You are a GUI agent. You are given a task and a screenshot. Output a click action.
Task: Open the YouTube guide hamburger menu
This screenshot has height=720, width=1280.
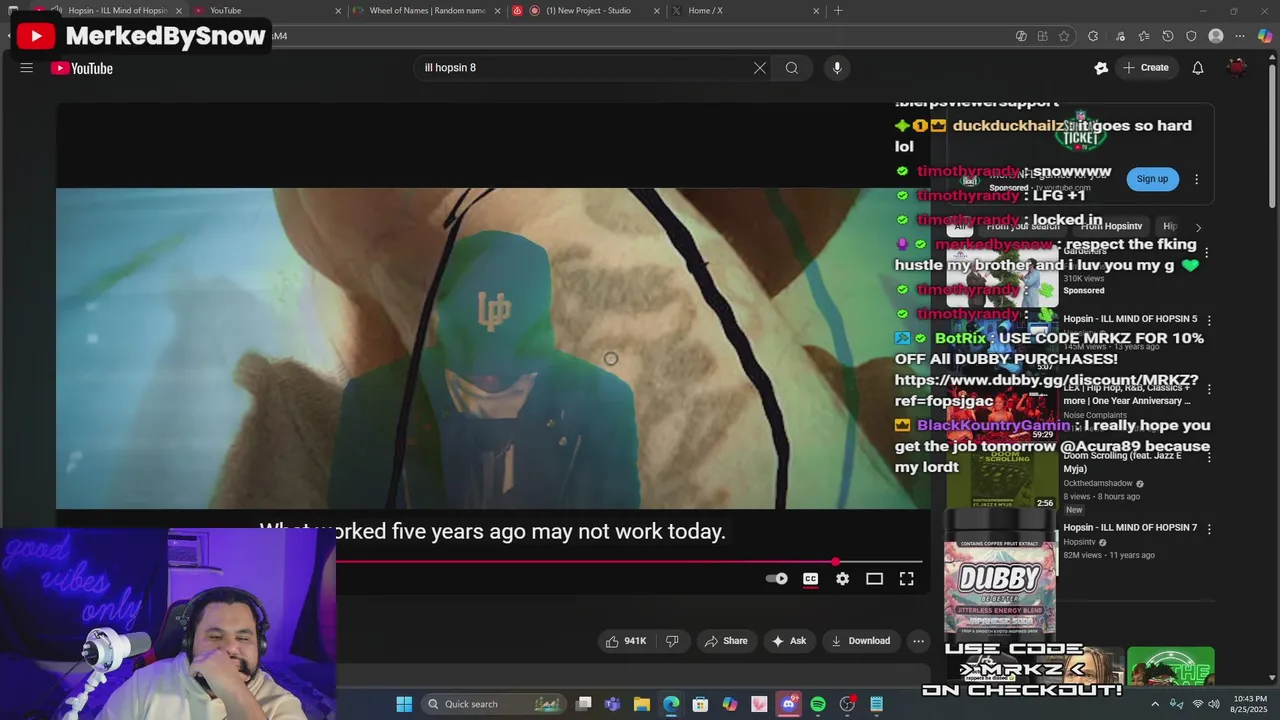pos(27,68)
